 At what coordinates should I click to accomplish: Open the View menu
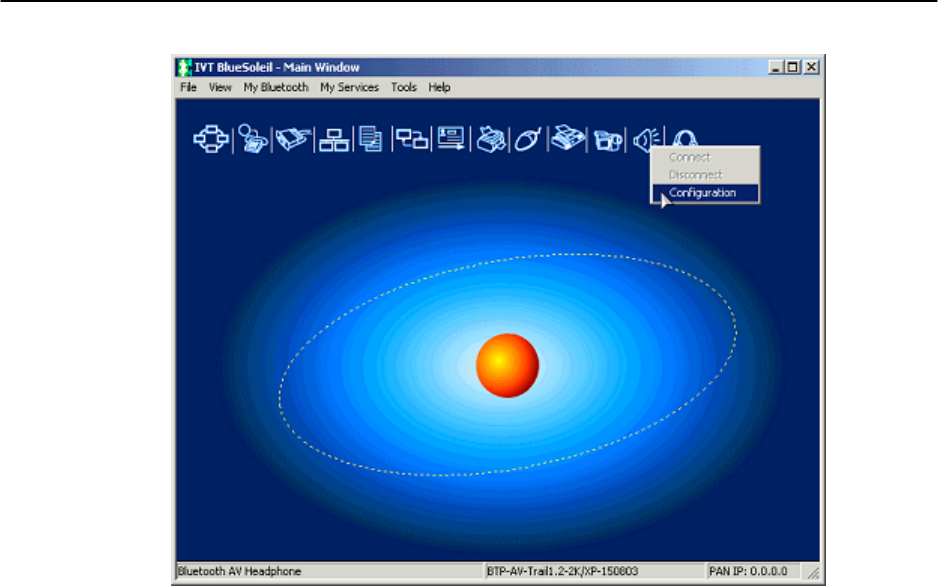220,87
